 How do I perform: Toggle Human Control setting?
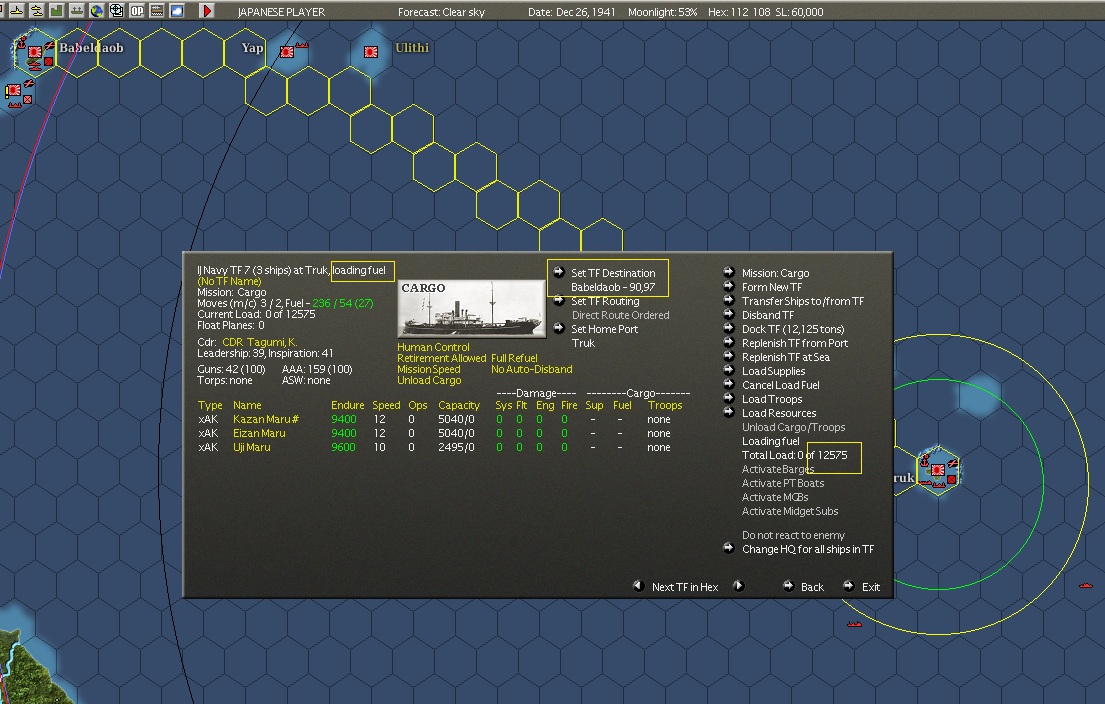pyautogui.click(x=433, y=347)
